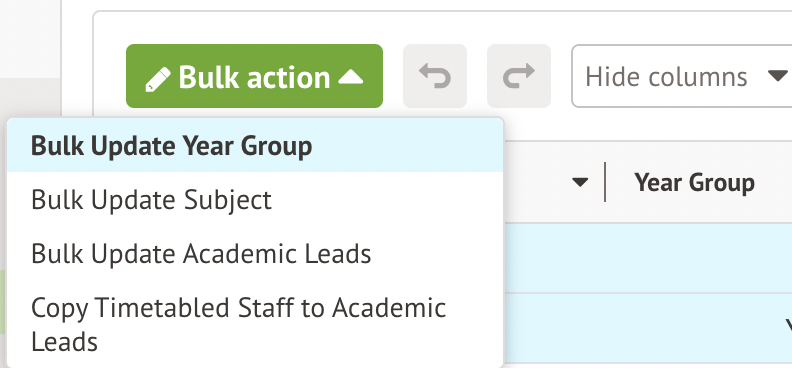Click the column divider before Year Group
Viewport: 792px width, 368px height.
605,182
